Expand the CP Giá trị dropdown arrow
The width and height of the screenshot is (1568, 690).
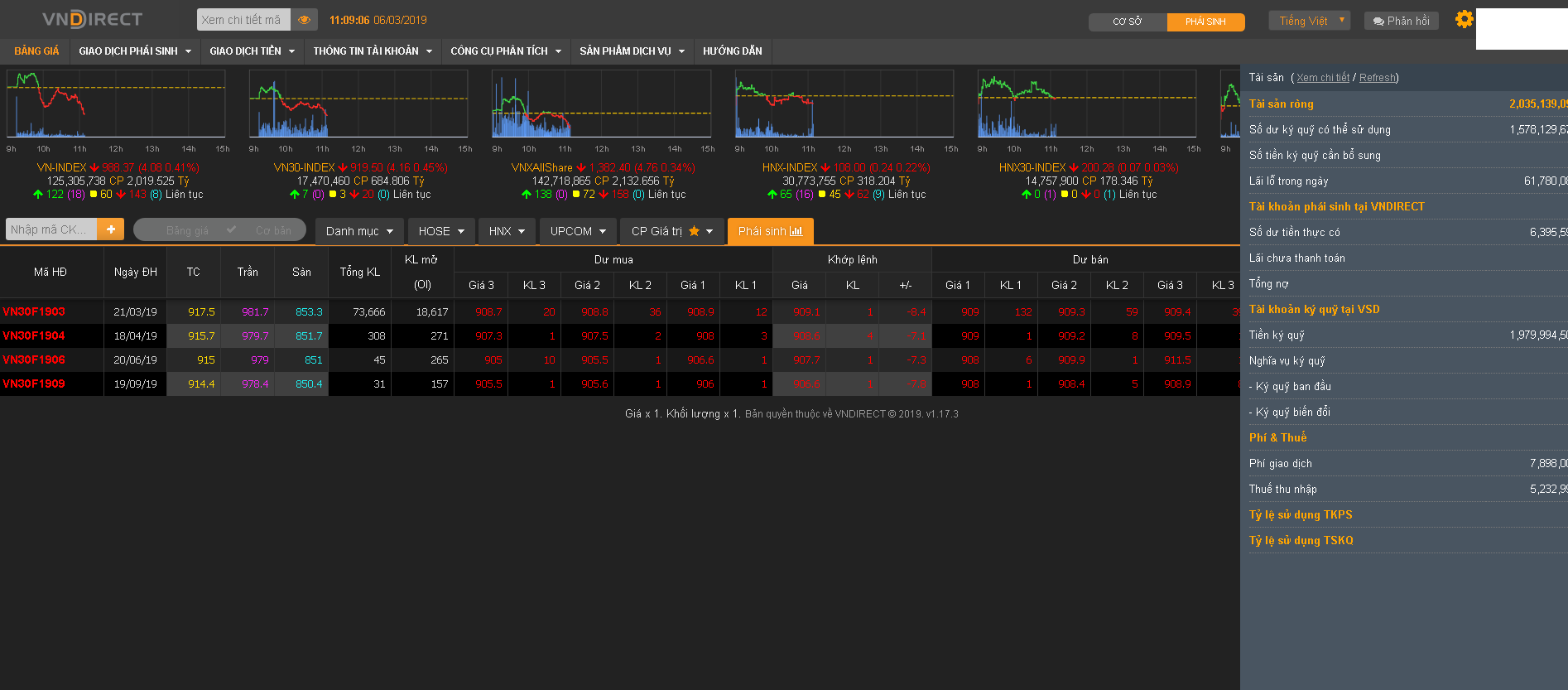point(709,231)
